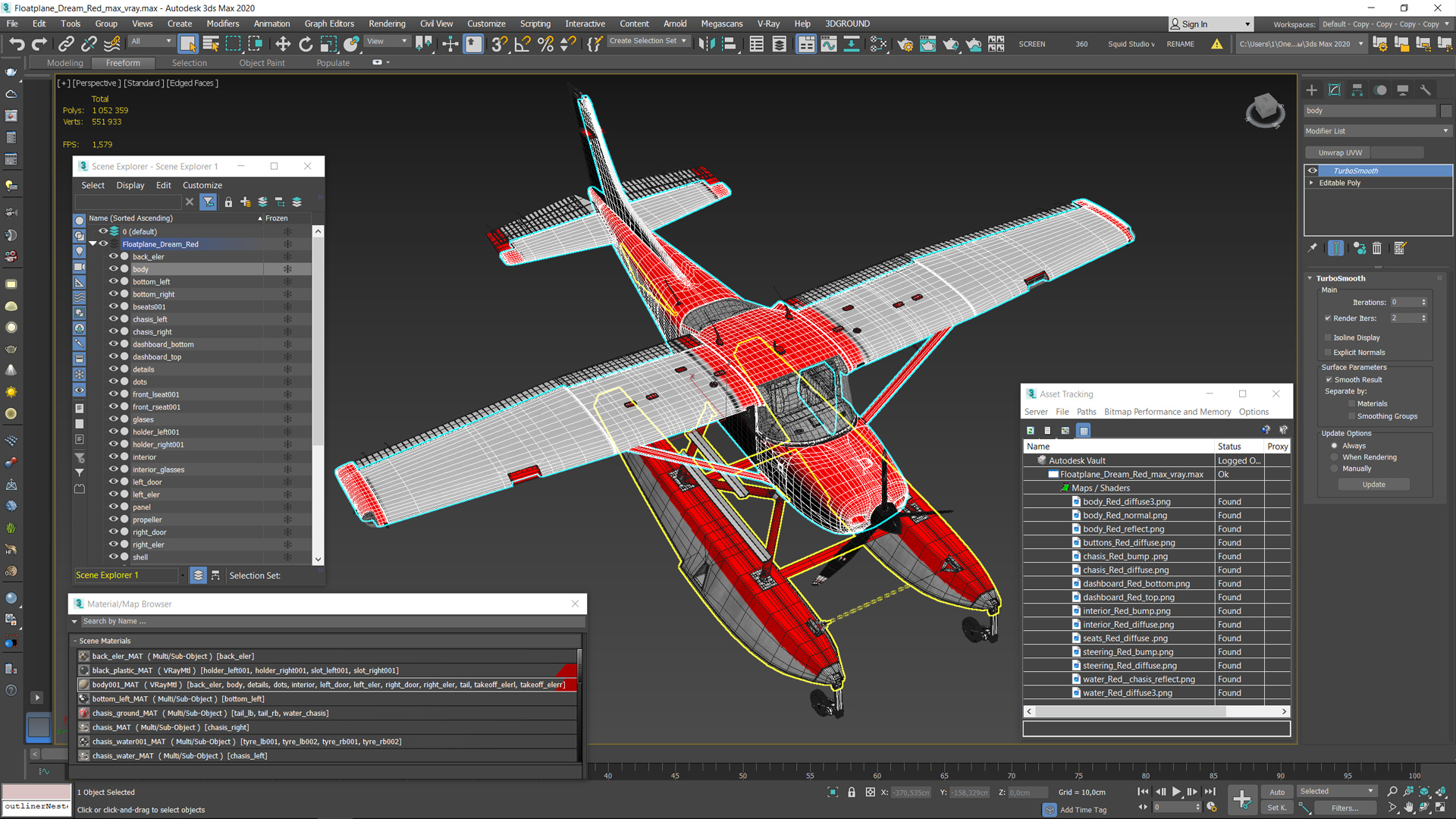Select the Move tool
The width and height of the screenshot is (1456, 819).
click(x=283, y=44)
